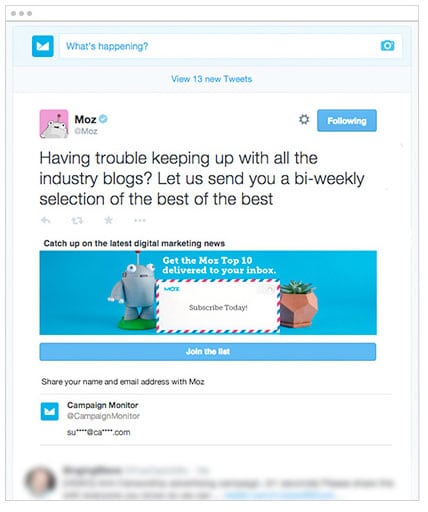Click the Moz robot profile picture

(54, 124)
